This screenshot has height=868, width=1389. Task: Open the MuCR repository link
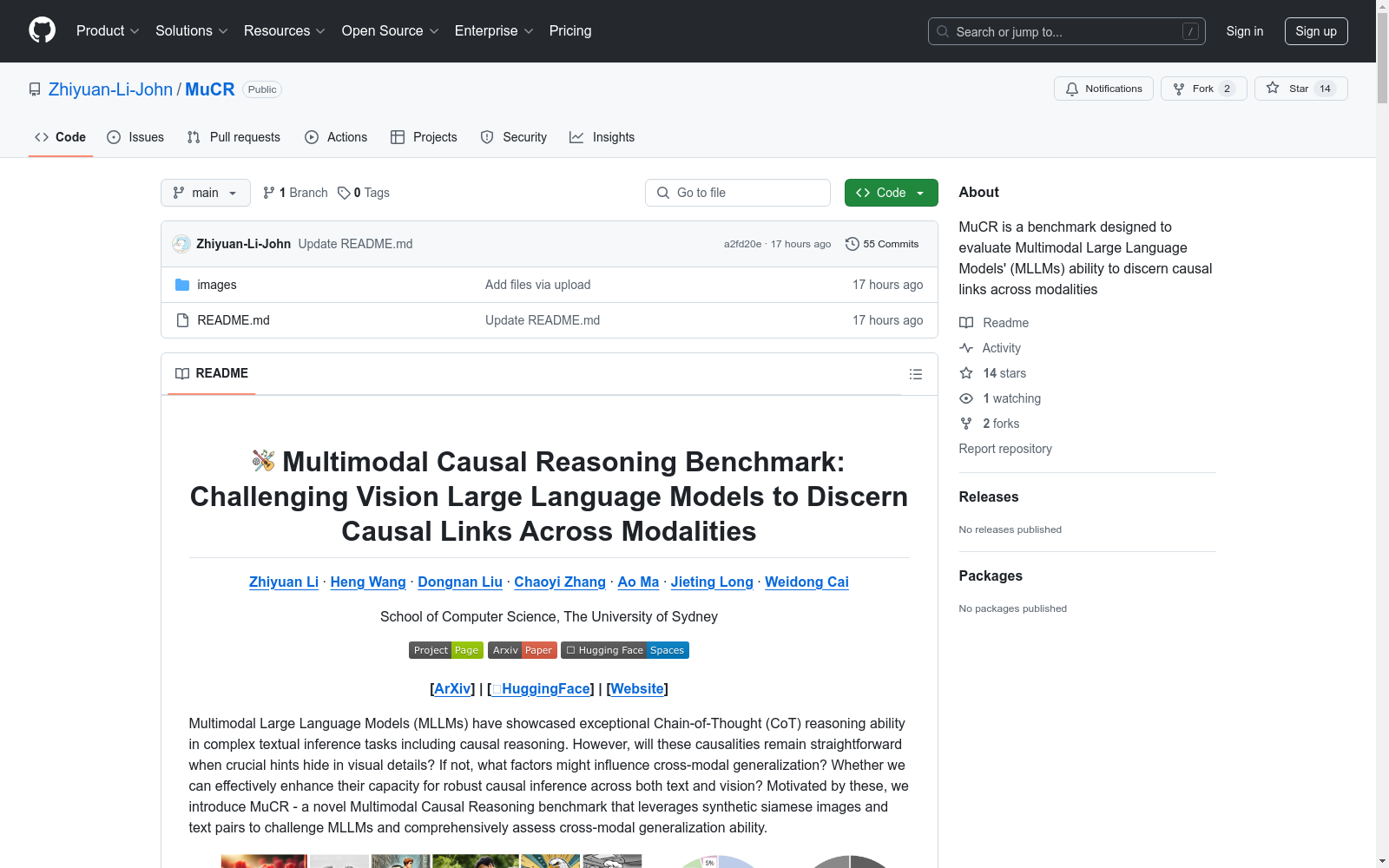[210, 89]
